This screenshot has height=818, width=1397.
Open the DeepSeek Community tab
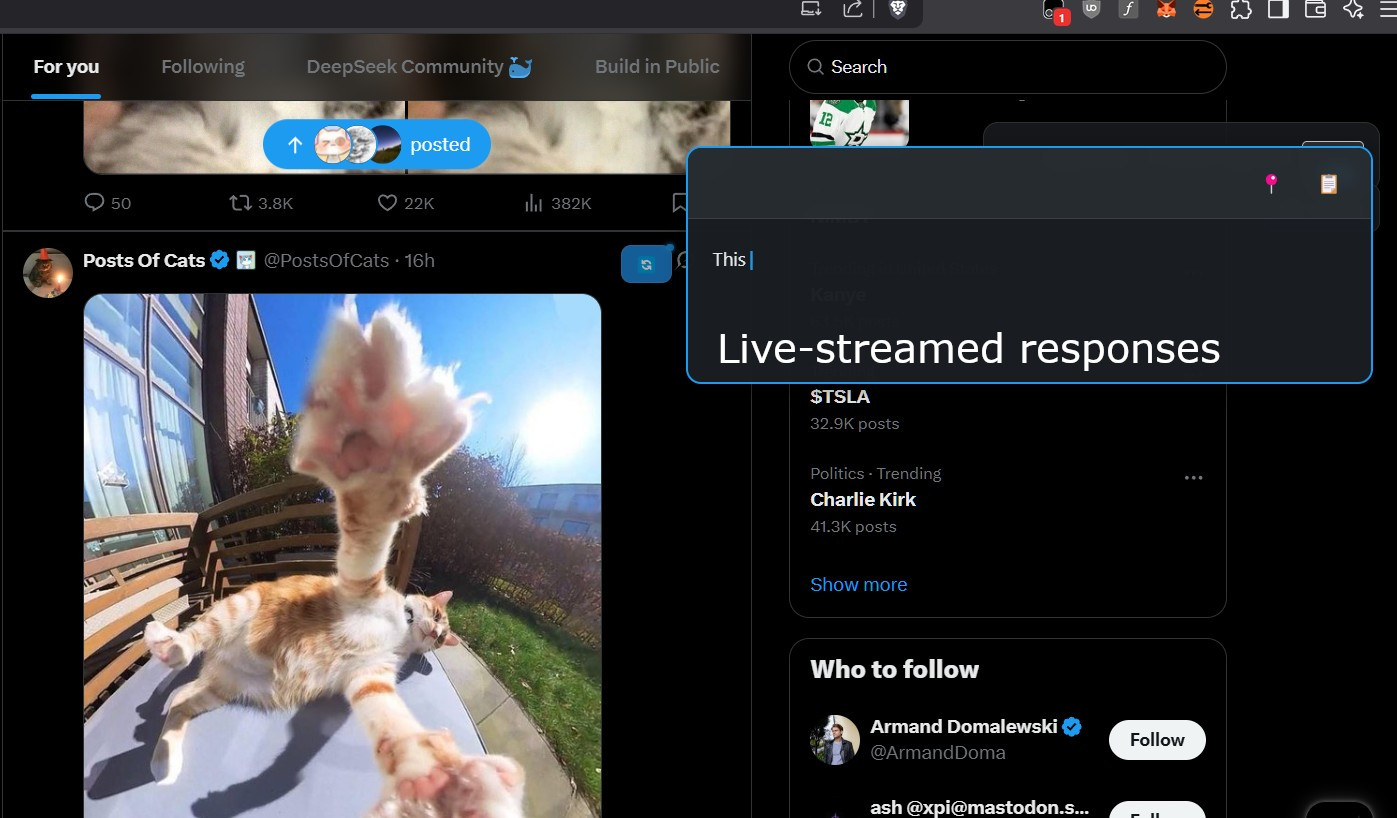point(419,67)
